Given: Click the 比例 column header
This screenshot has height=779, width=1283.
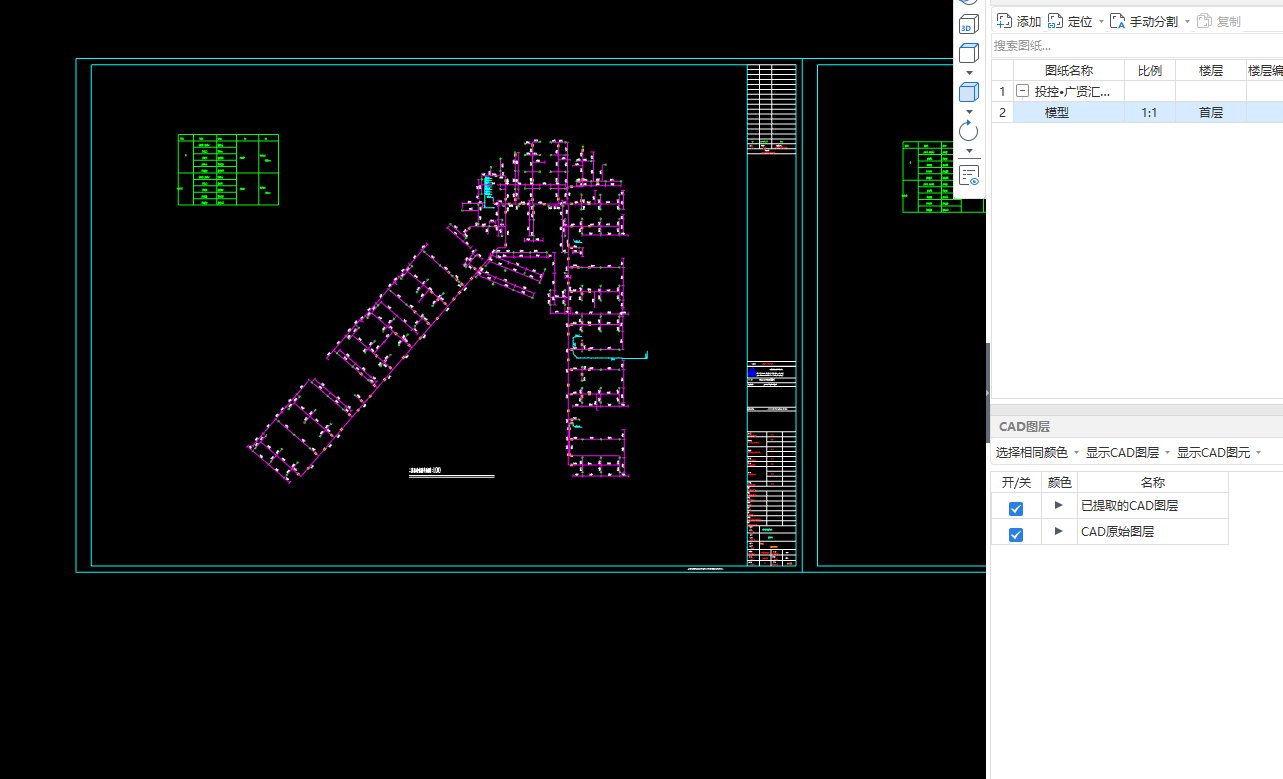Looking at the screenshot, I should 1150,70.
